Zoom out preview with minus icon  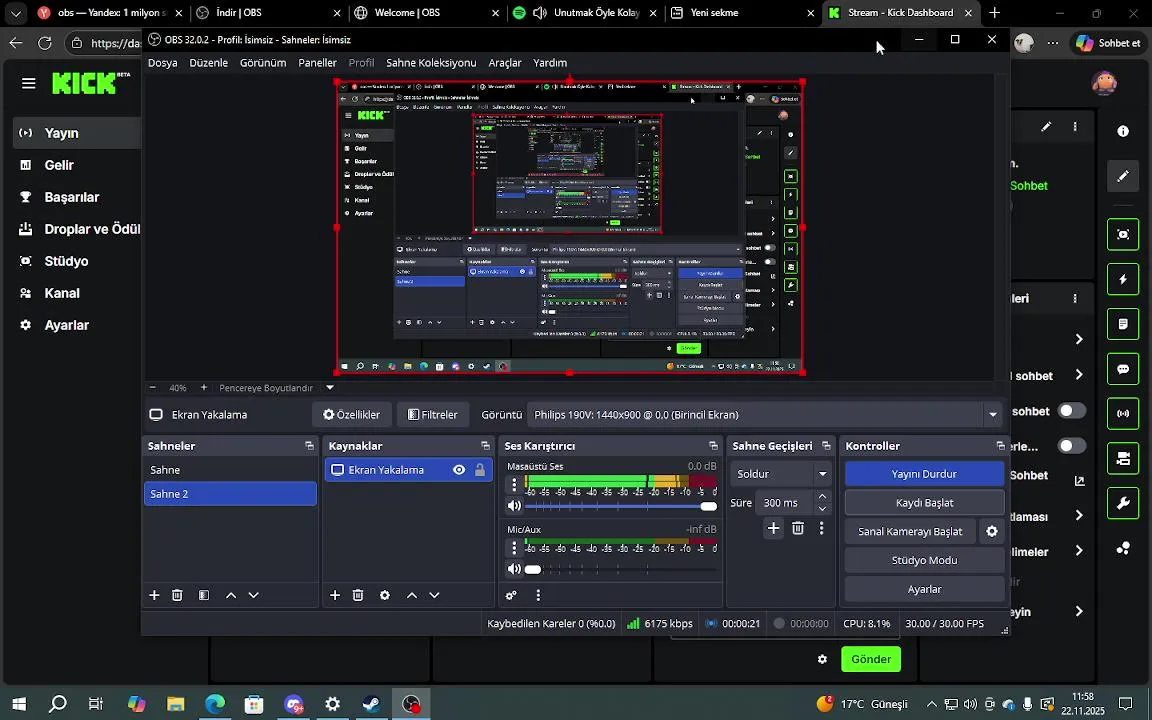coord(153,387)
